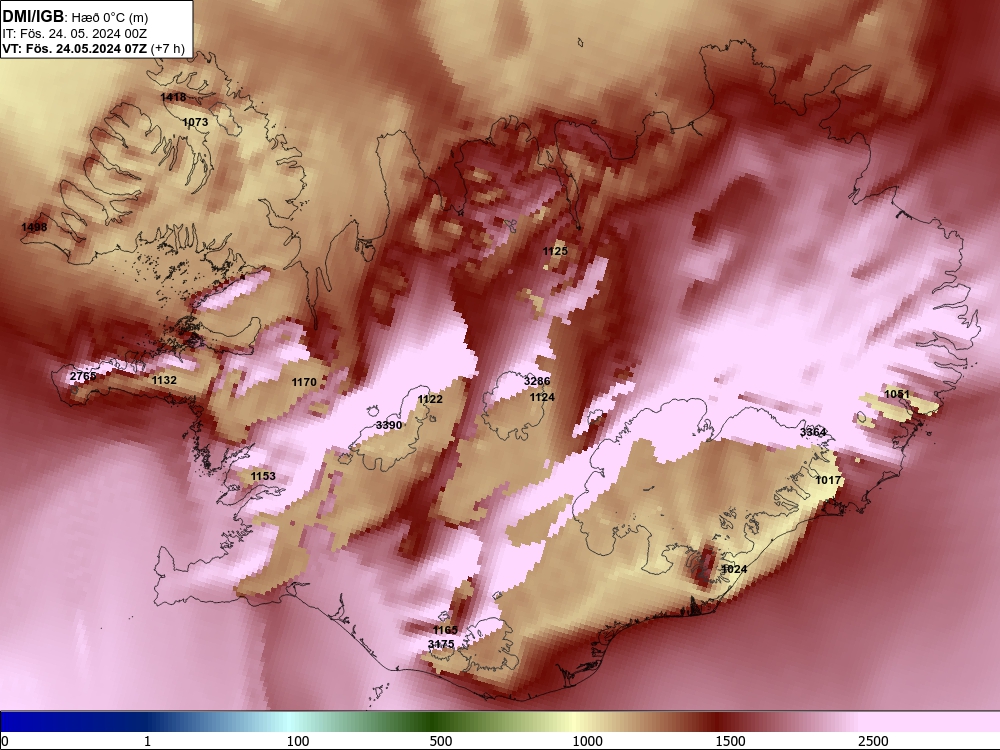The height and width of the screenshot is (750, 1000).
Task: Click the map value 1017
Action: (x=828, y=480)
